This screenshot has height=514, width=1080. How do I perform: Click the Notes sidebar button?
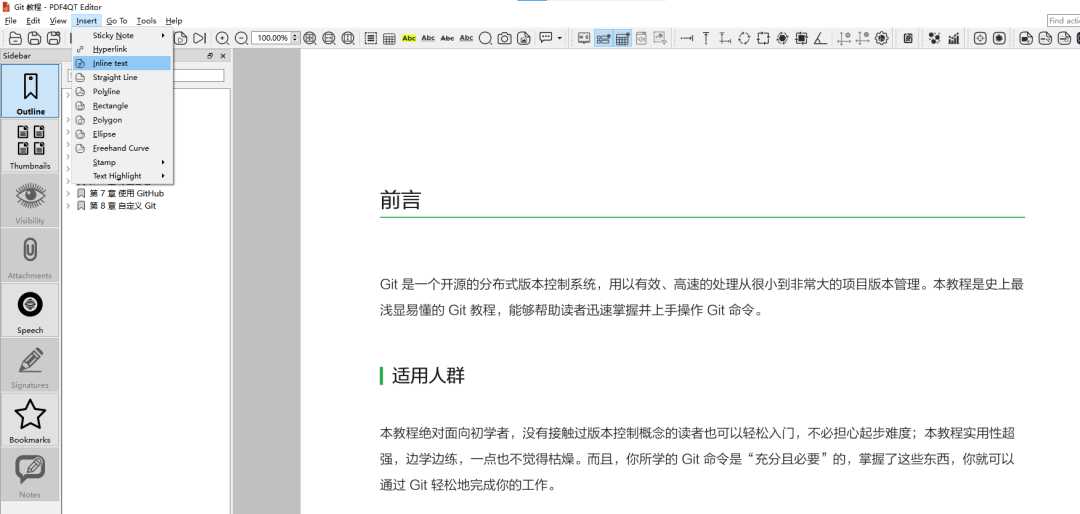(x=30, y=475)
